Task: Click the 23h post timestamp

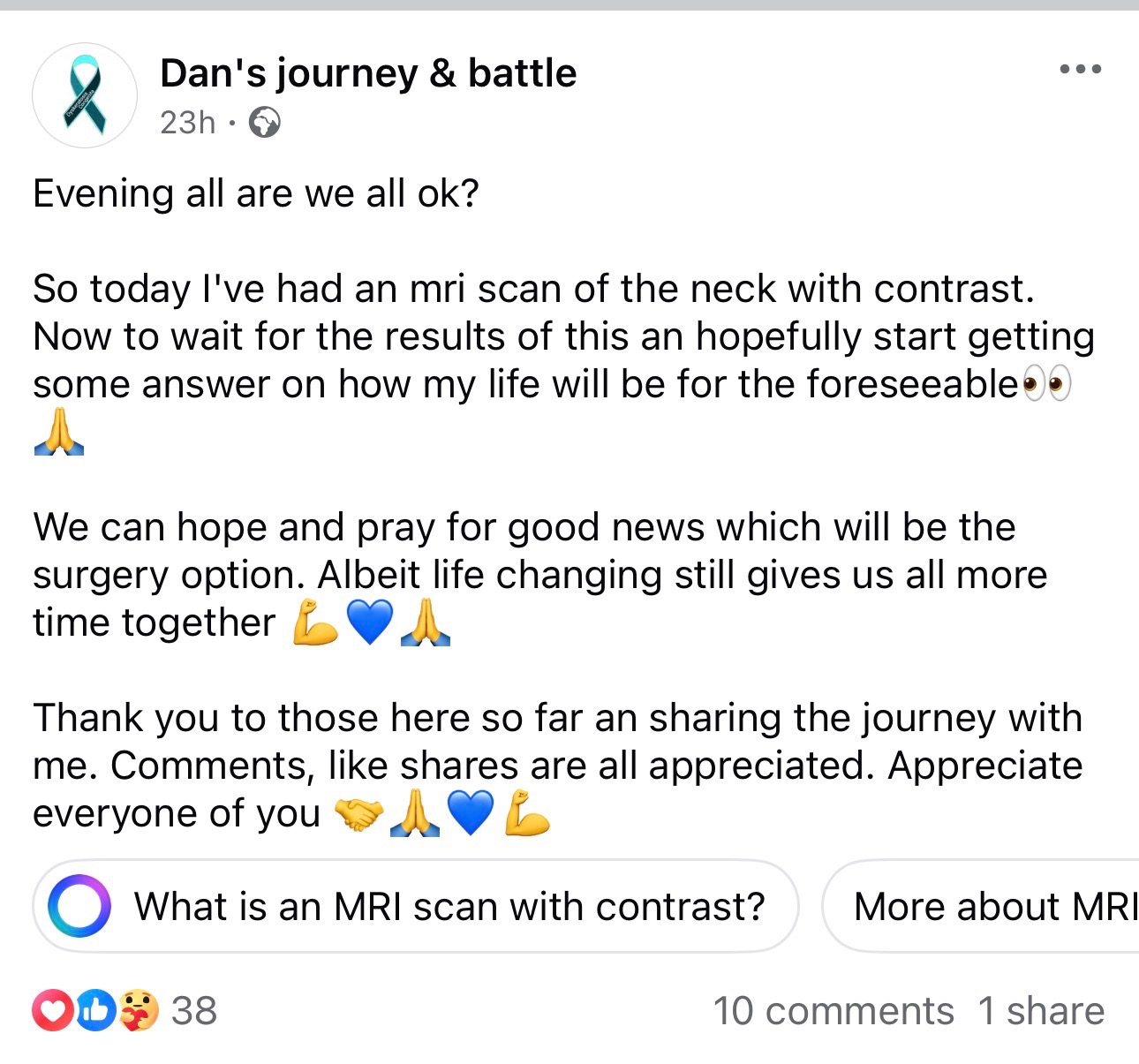Action: tap(187, 123)
